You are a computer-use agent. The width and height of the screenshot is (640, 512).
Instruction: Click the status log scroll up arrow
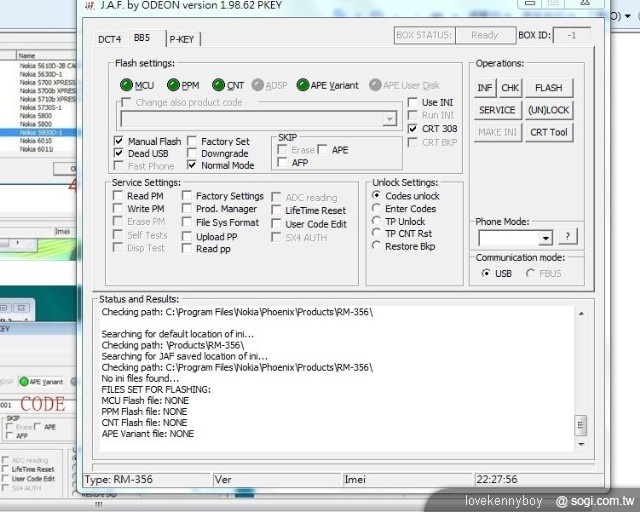(581, 314)
